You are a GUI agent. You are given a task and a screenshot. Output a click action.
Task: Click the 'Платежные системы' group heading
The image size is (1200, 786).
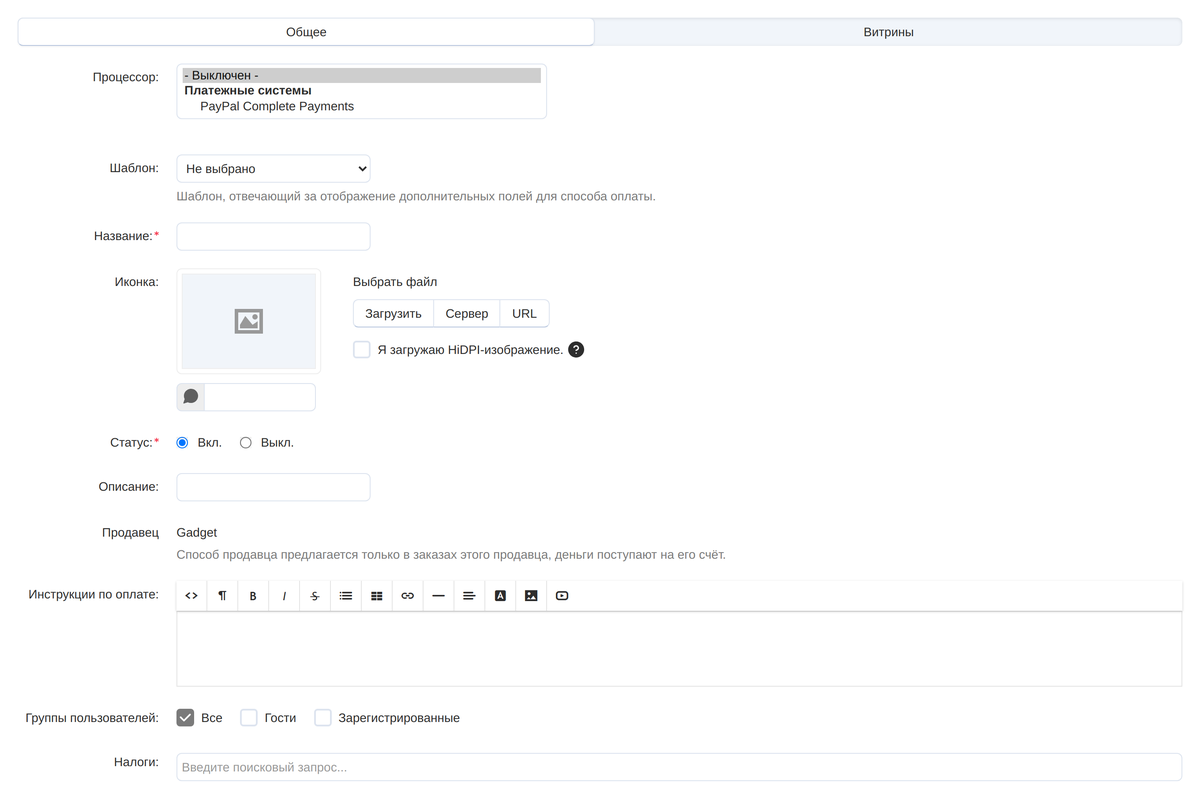pyautogui.click(x=248, y=91)
